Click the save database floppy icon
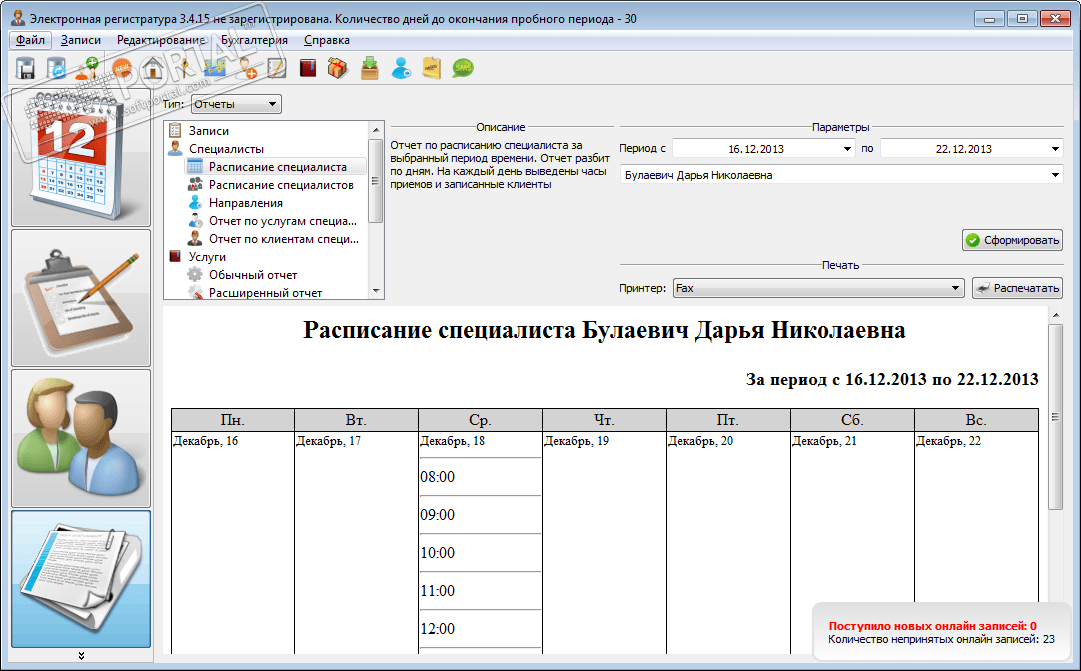The width and height of the screenshot is (1081, 671). [26, 68]
